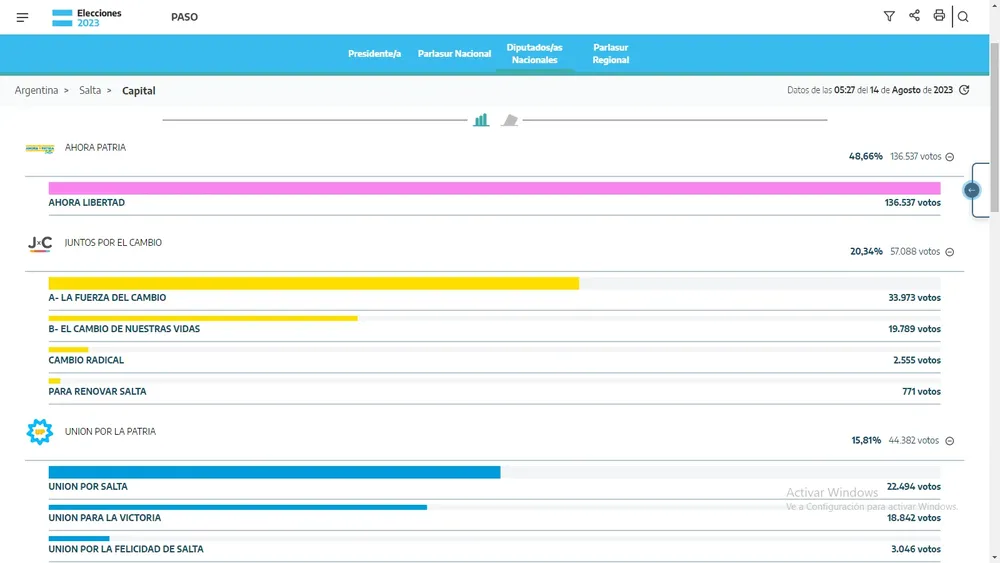Open the side panel arrow button
Viewport: 1000px width, 563px height.
pyautogui.click(x=971, y=190)
